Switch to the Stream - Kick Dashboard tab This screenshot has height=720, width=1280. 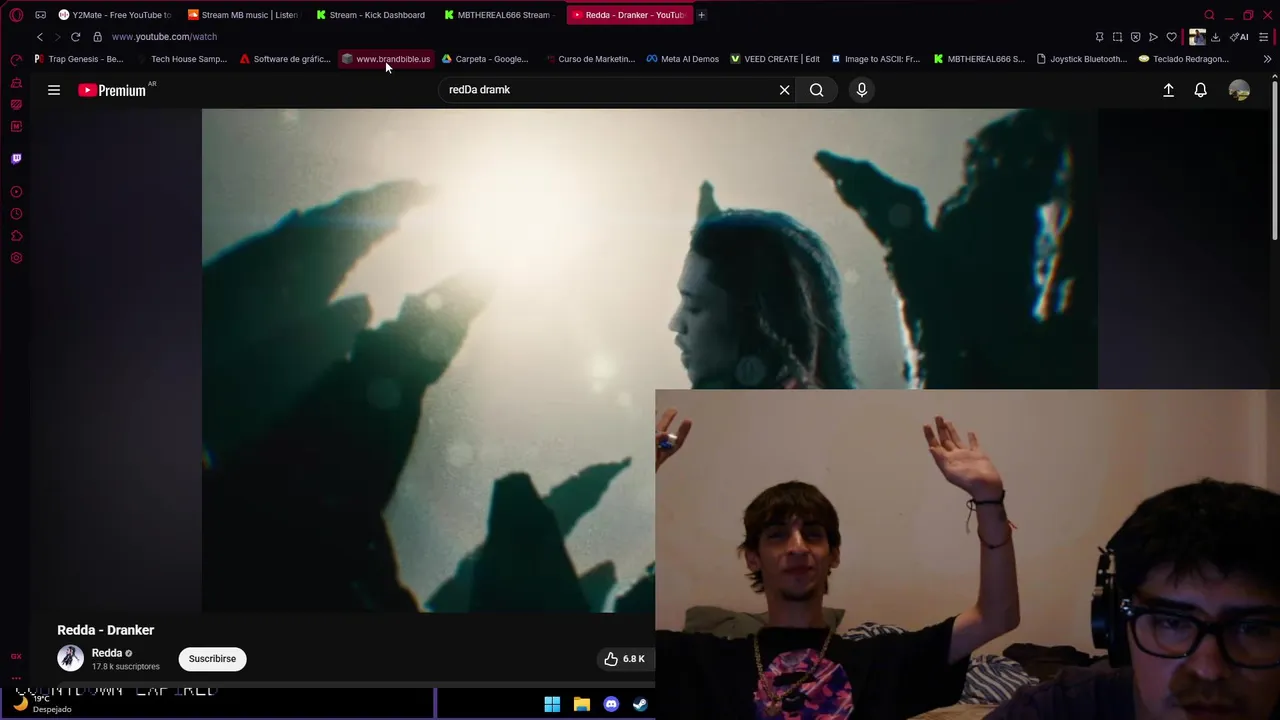pos(370,15)
